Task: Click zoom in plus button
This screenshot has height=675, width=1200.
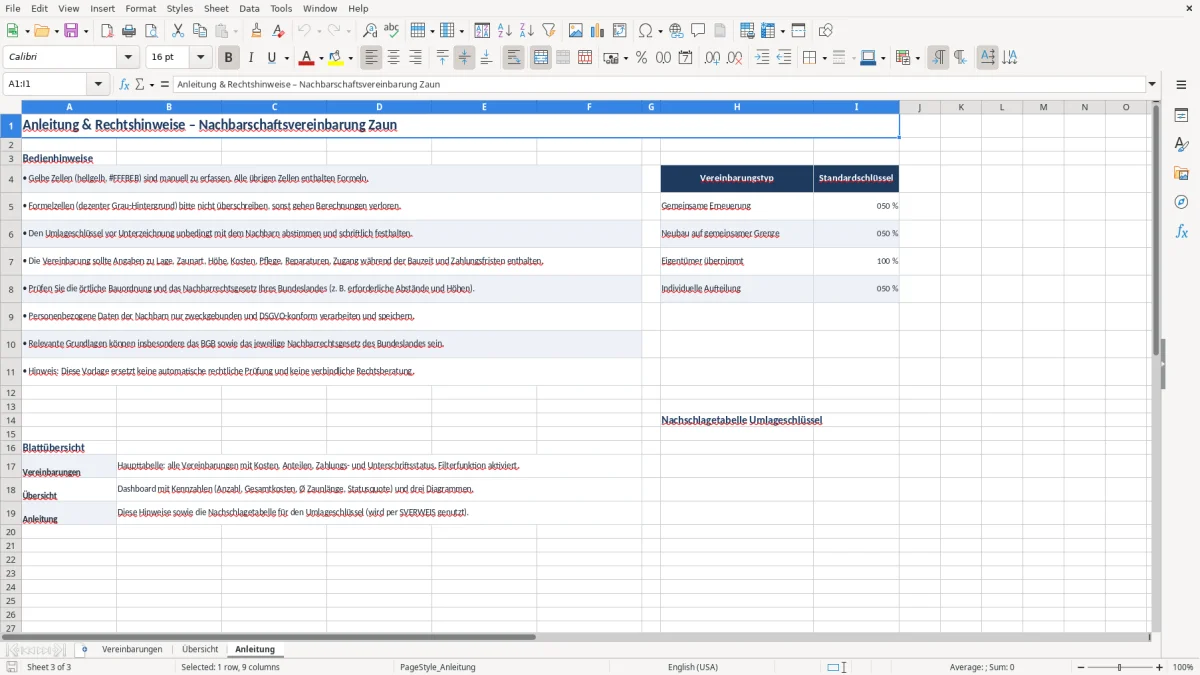Action: (x=1160, y=667)
